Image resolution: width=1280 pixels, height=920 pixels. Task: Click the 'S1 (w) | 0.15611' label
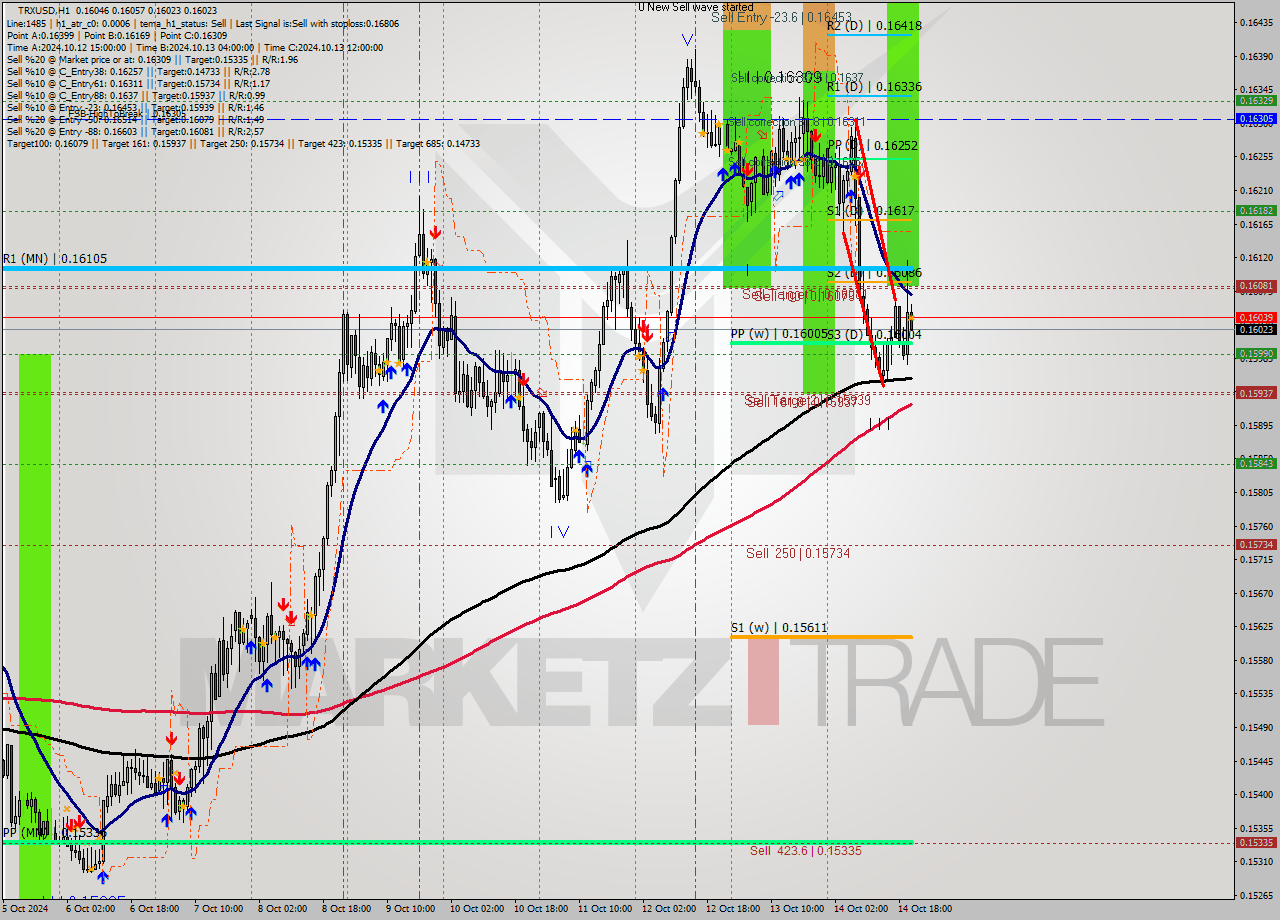click(779, 627)
